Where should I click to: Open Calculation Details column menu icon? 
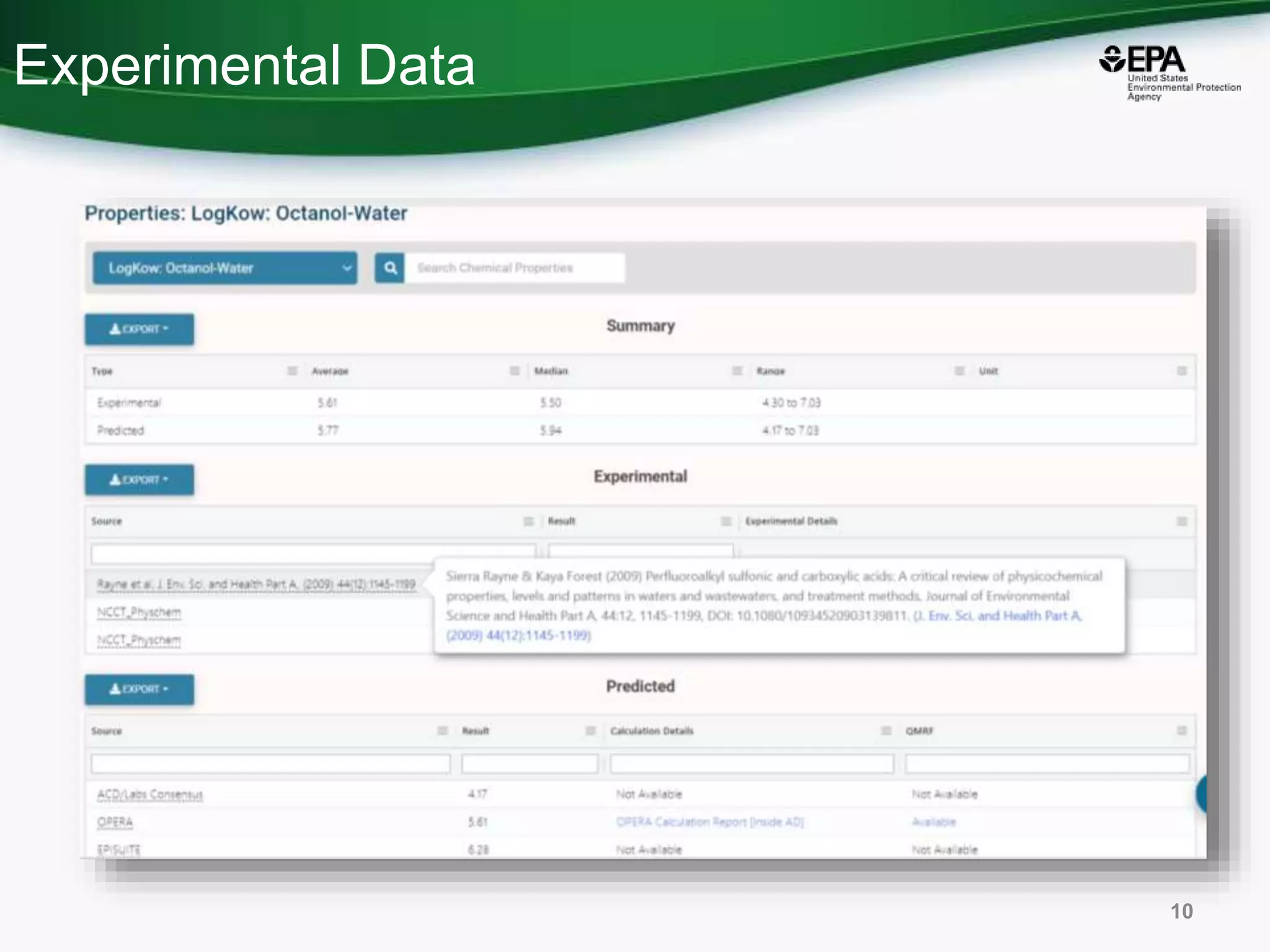tap(886, 731)
